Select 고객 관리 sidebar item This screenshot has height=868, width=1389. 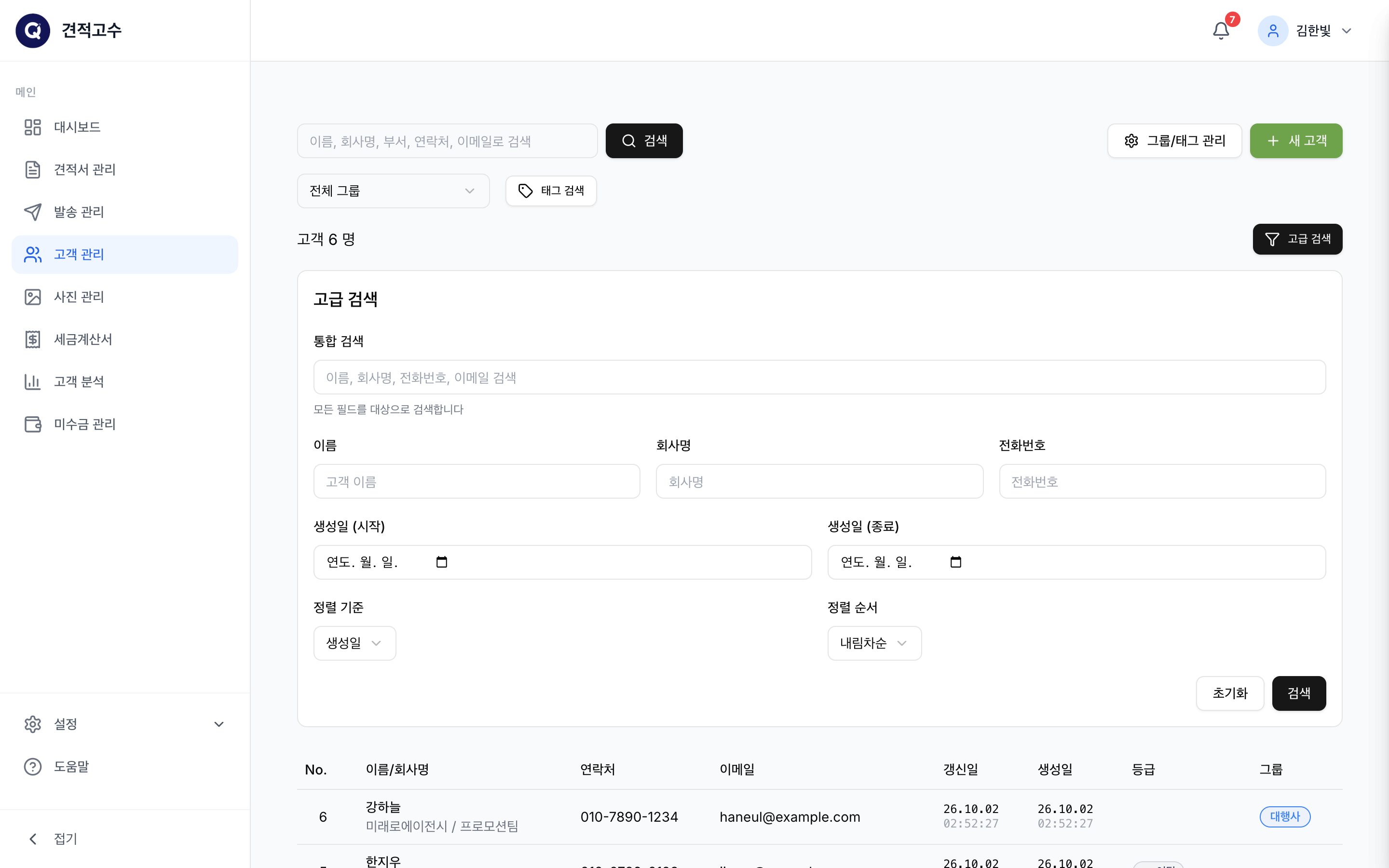coord(124,254)
